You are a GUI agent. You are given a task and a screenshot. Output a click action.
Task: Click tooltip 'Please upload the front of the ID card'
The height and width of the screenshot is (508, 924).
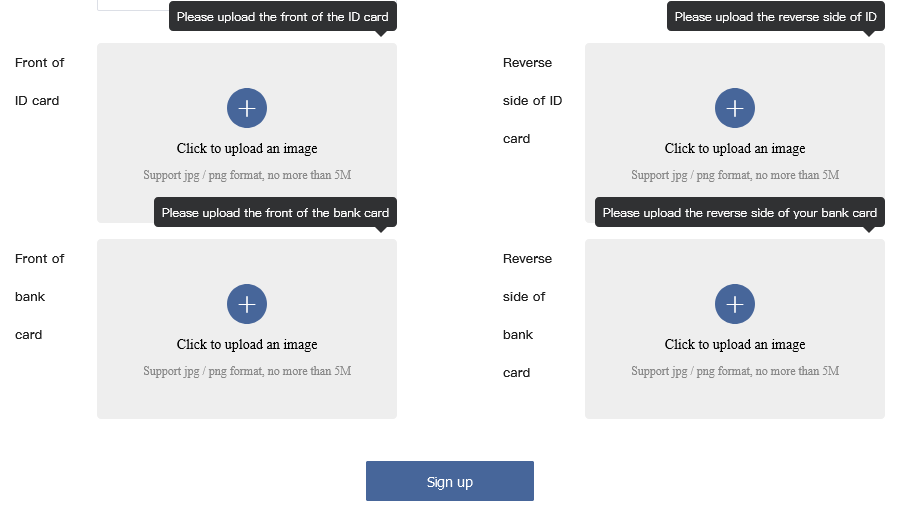point(283,17)
